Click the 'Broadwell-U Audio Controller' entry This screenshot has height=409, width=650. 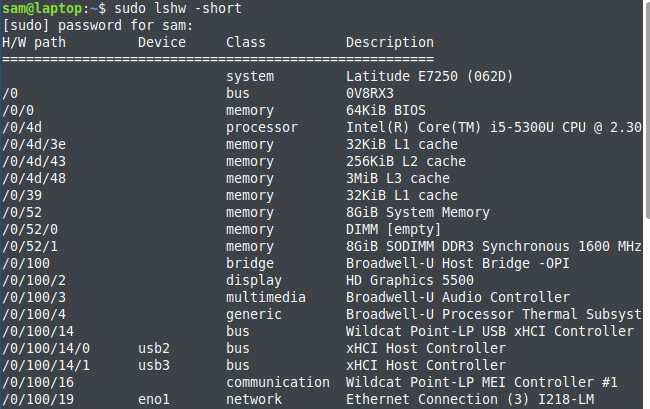[x=458, y=298]
